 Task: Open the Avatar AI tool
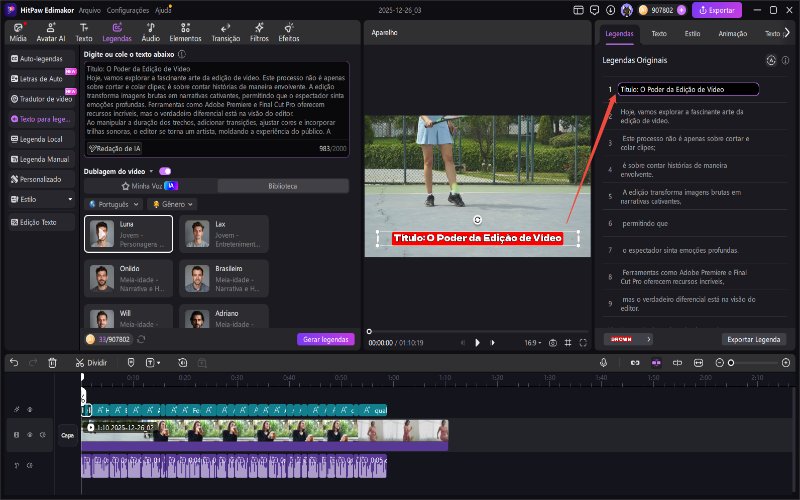[51, 32]
